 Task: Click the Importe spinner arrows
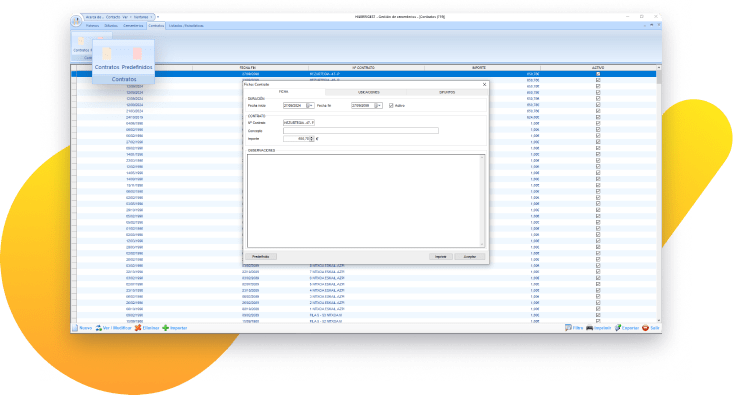tap(312, 139)
